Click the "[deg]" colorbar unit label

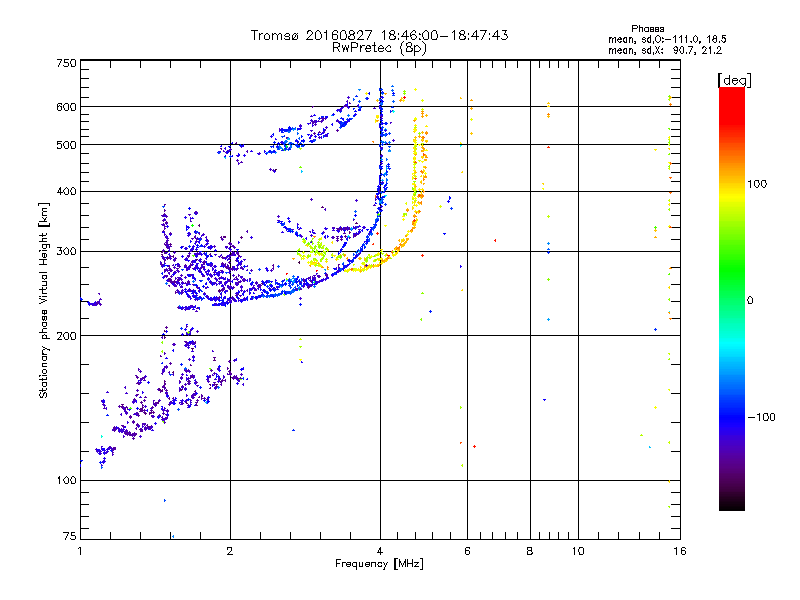pyautogui.click(x=734, y=80)
